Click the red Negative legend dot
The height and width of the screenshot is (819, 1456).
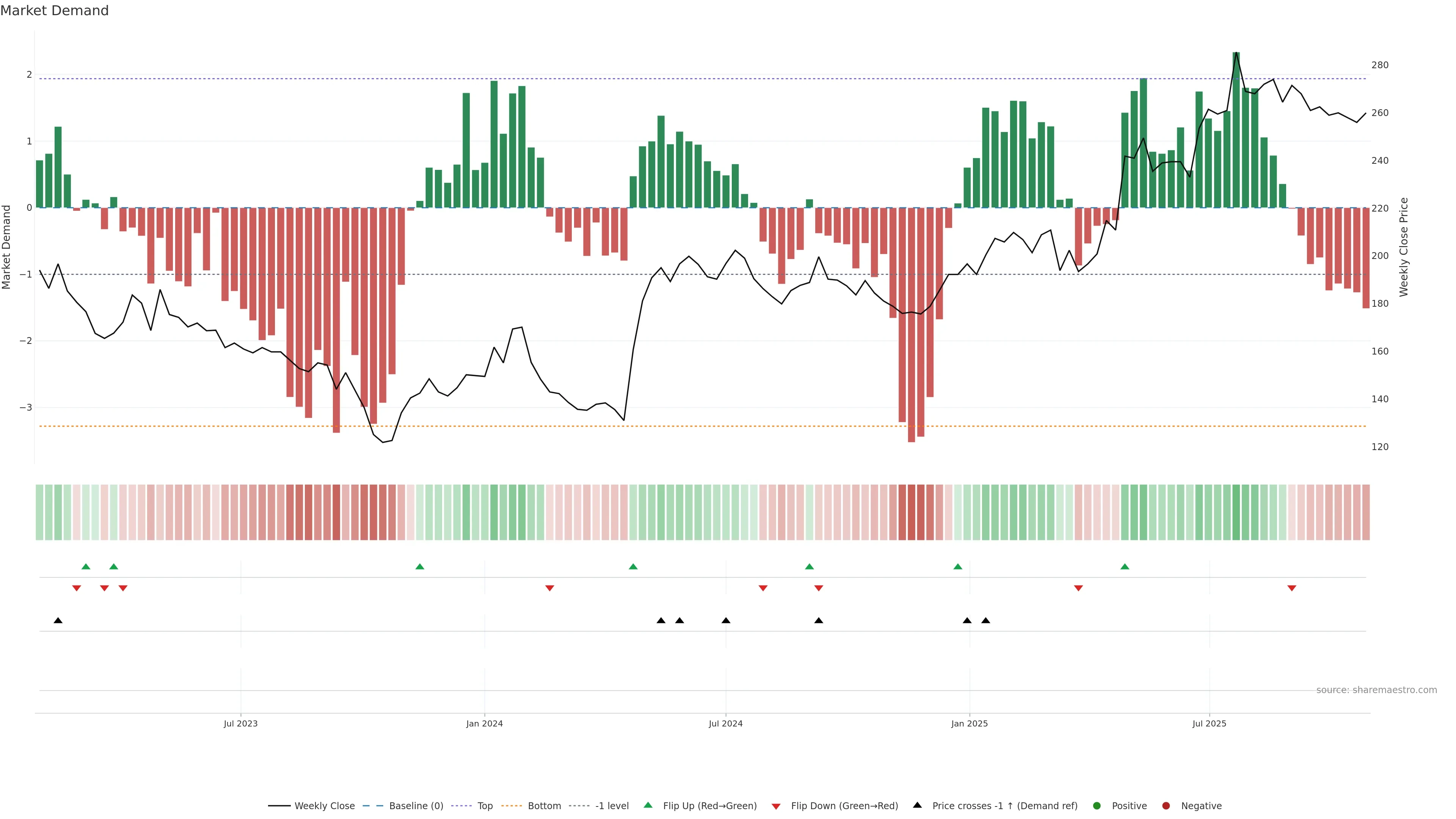point(1166,805)
